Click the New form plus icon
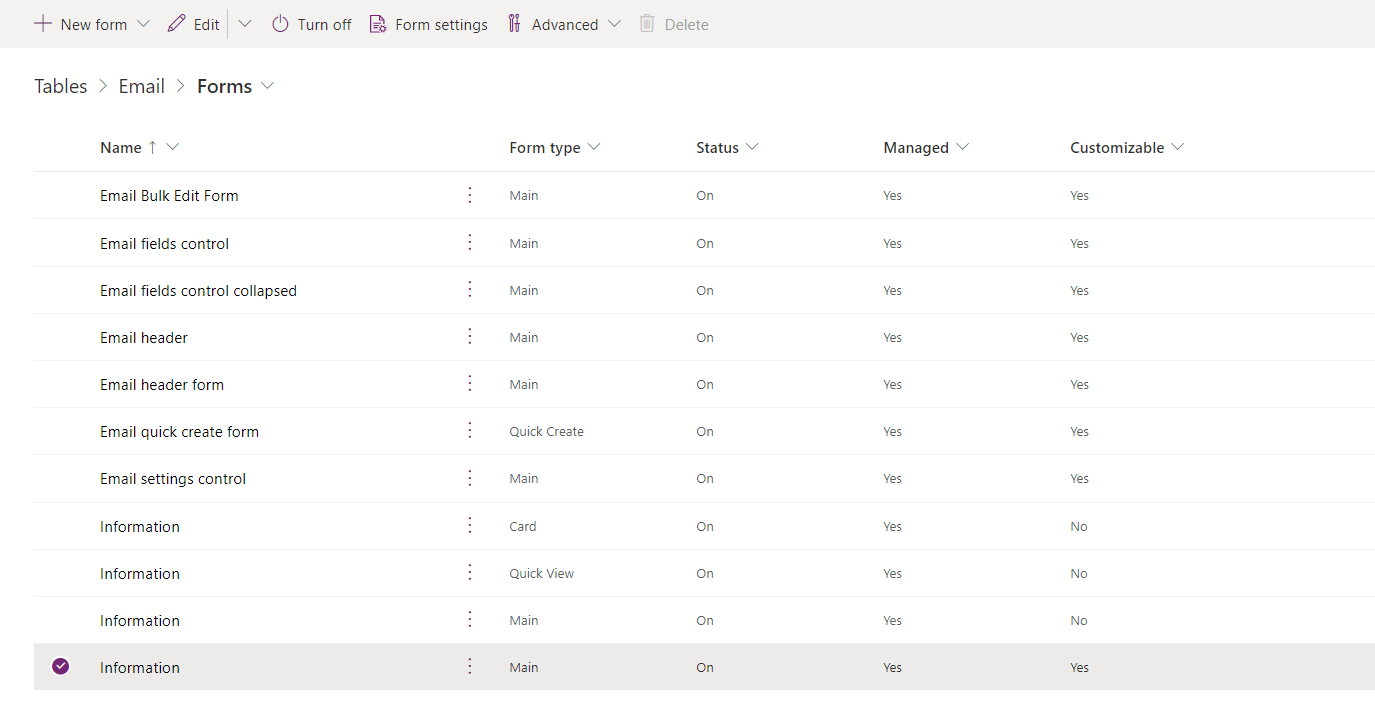1375x711 pixels. pos(42,23)
